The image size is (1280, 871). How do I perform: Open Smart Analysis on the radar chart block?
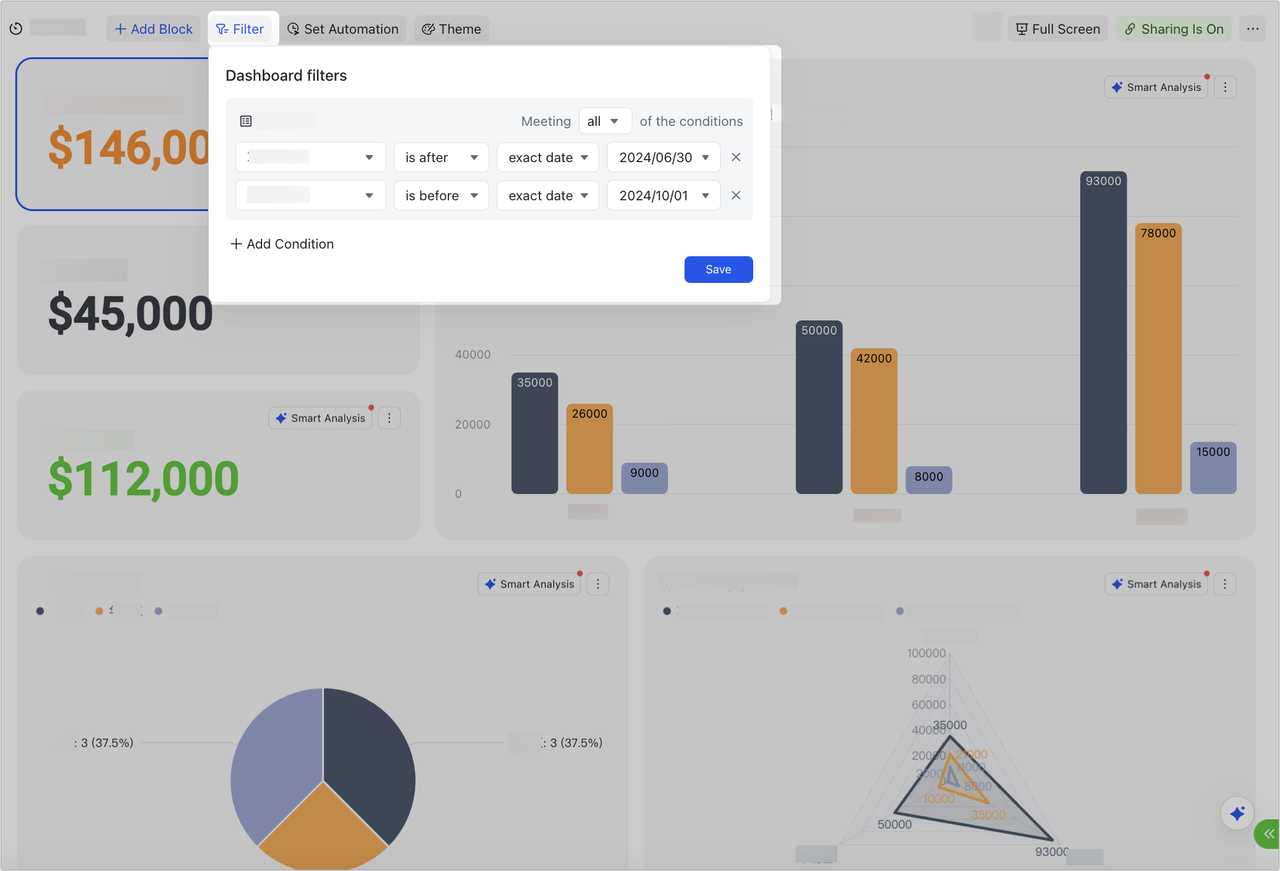(1155, 583)
